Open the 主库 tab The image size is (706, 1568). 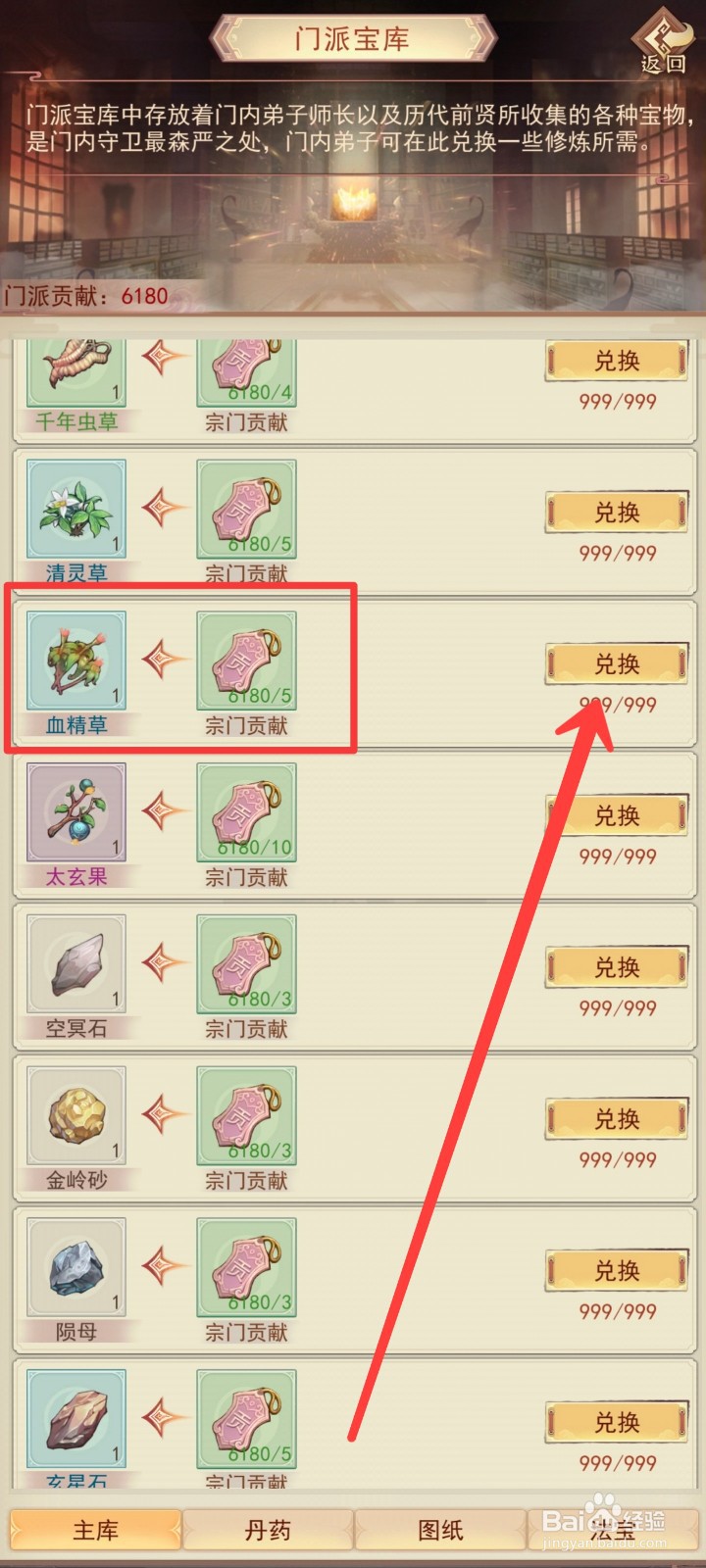96,1530
